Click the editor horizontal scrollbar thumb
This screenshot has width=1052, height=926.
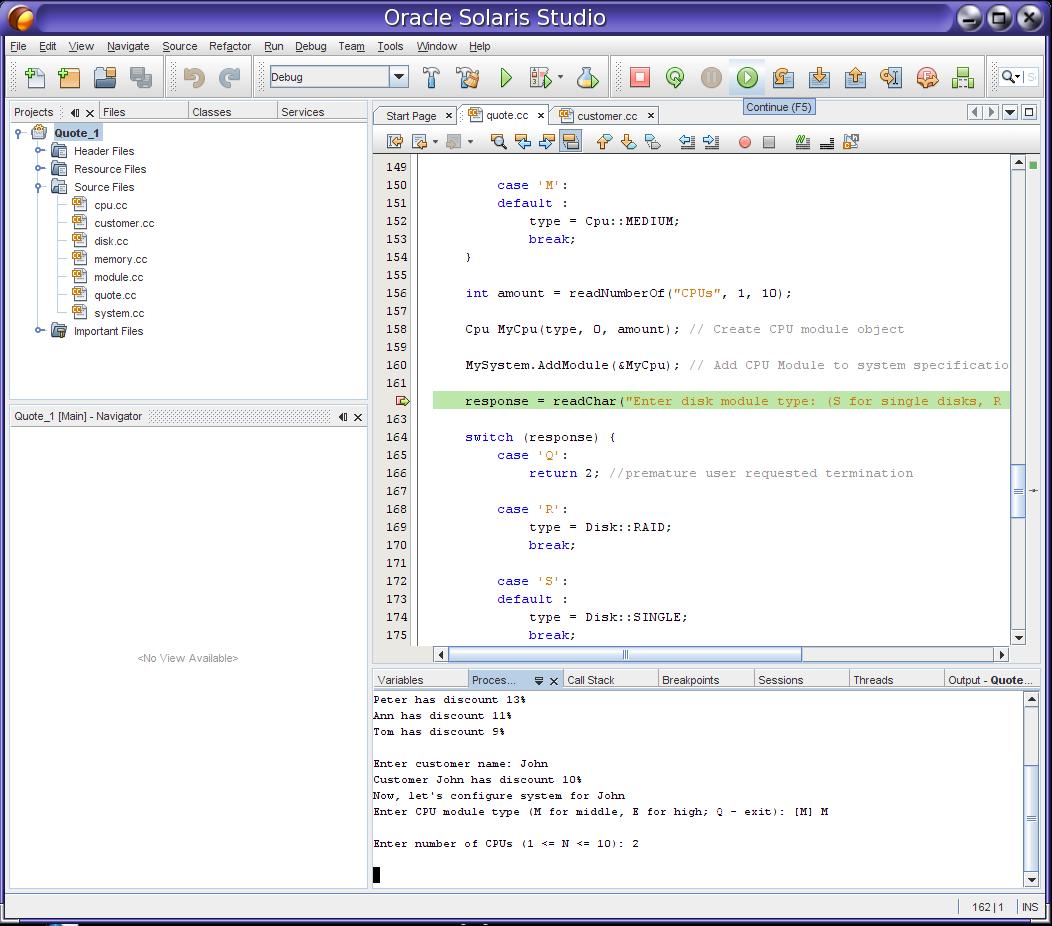[625, 655]
